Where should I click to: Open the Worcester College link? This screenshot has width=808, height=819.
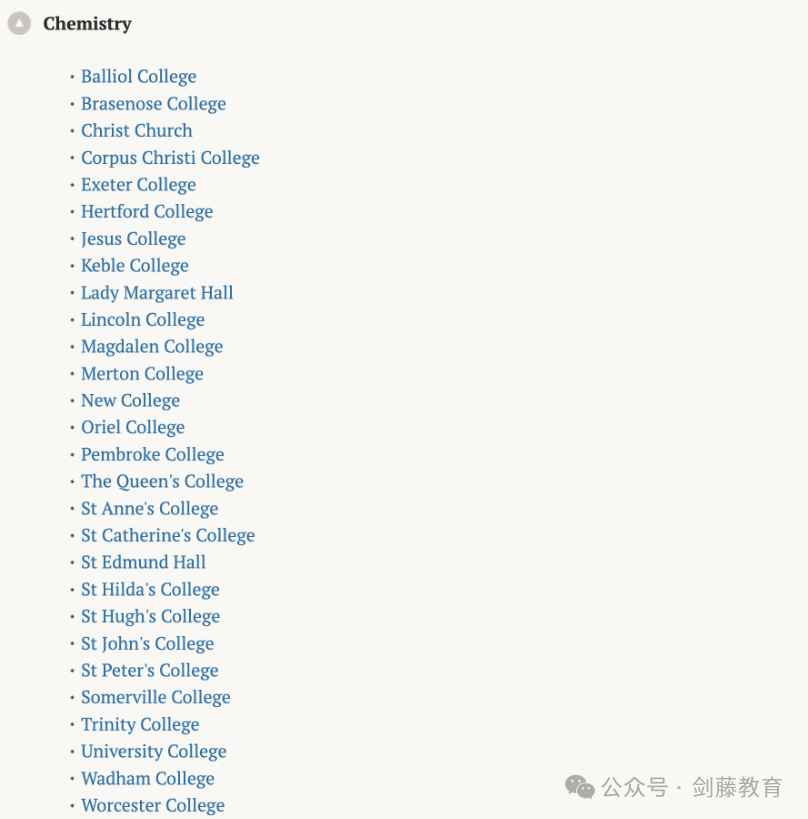click(153, 805)
